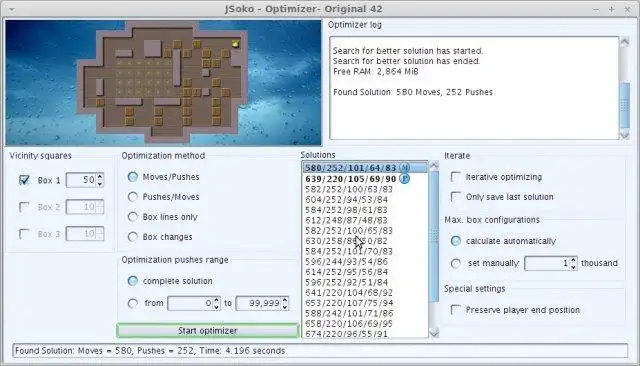Choose the Box changes method

pos(133,237)
